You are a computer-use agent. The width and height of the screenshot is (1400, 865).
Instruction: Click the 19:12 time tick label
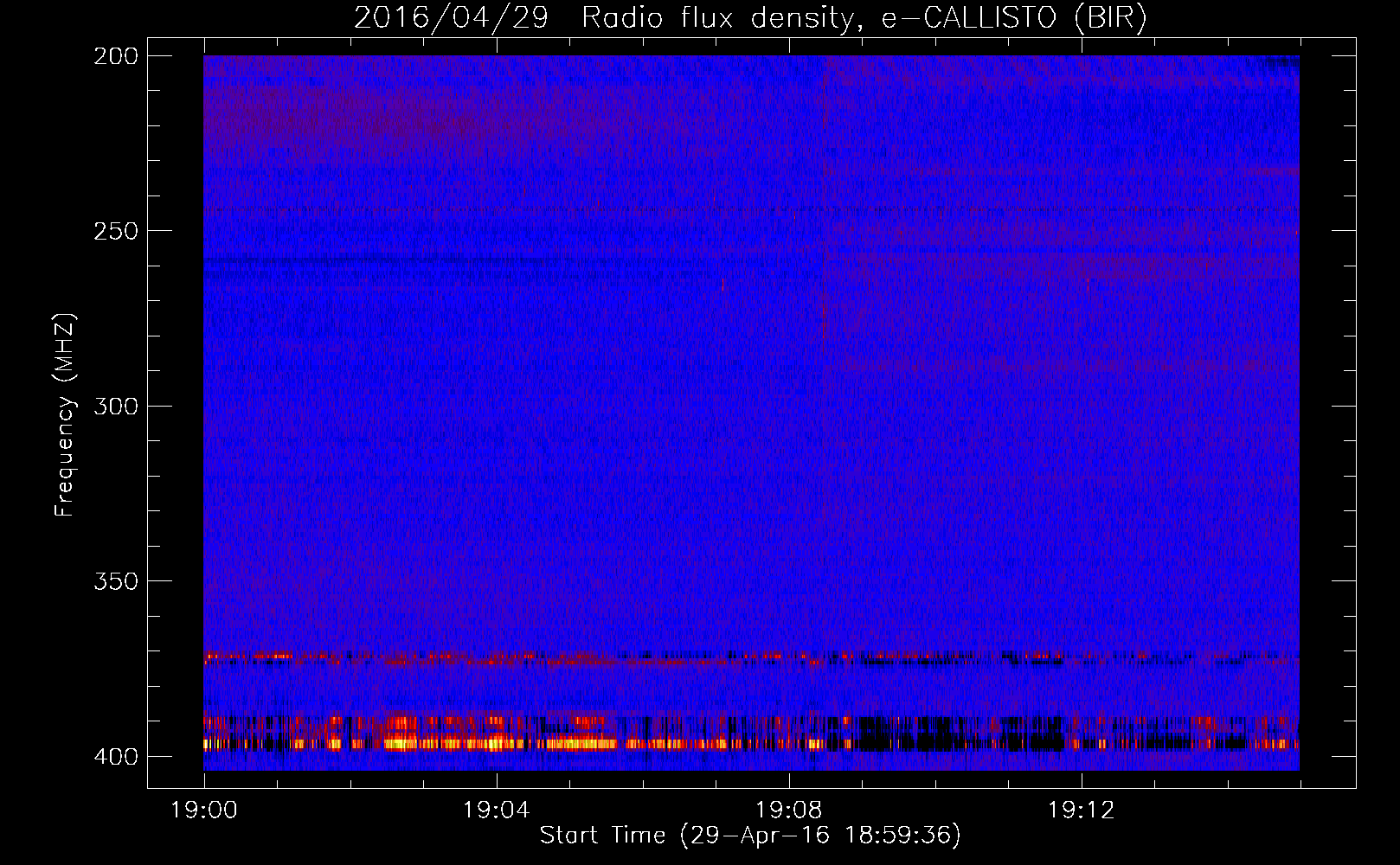tap(1081, 811)
